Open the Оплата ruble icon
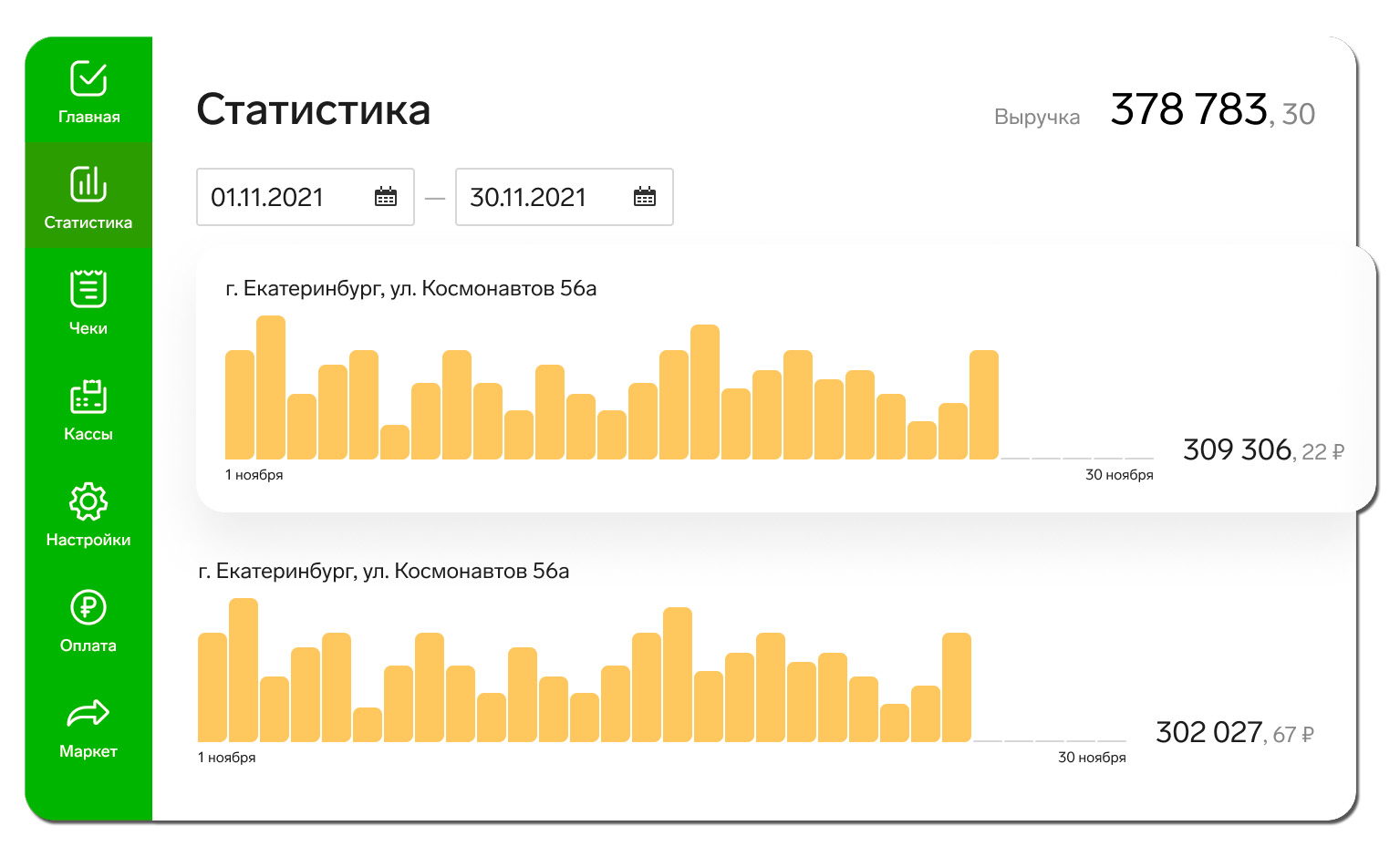This screenshot has height=857, width=1400. pos(88,607)
